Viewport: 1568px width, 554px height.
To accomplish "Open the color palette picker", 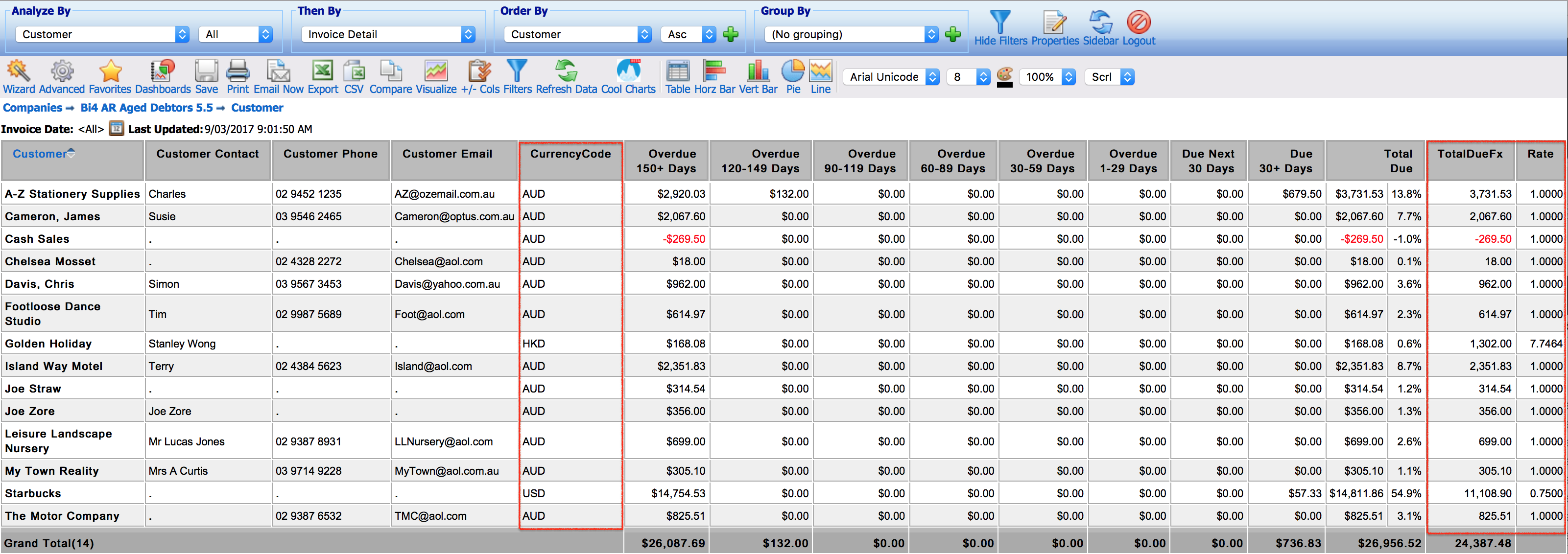I will [1005, 77].
